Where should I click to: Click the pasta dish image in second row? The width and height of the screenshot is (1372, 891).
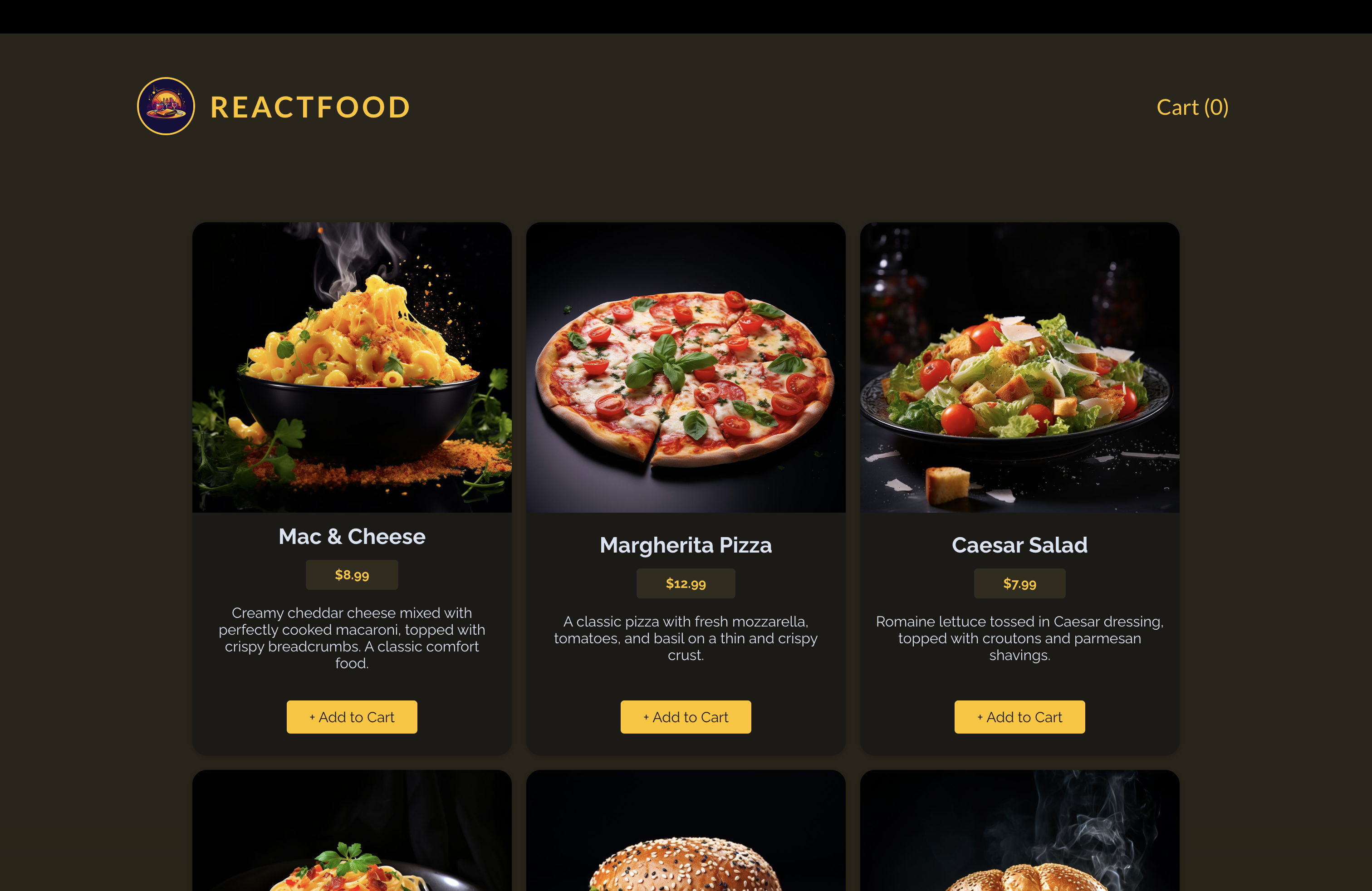point(352,831)
